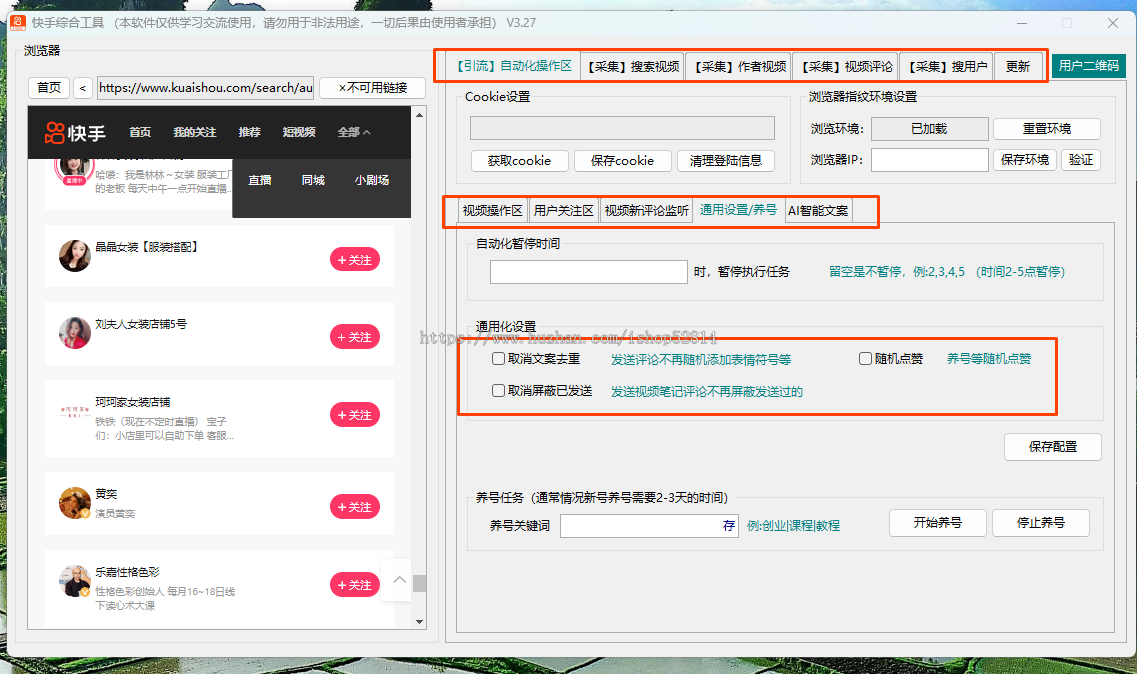Click 存 inside keyword field
1137x674 pixels.
click(x=729, y=525)
